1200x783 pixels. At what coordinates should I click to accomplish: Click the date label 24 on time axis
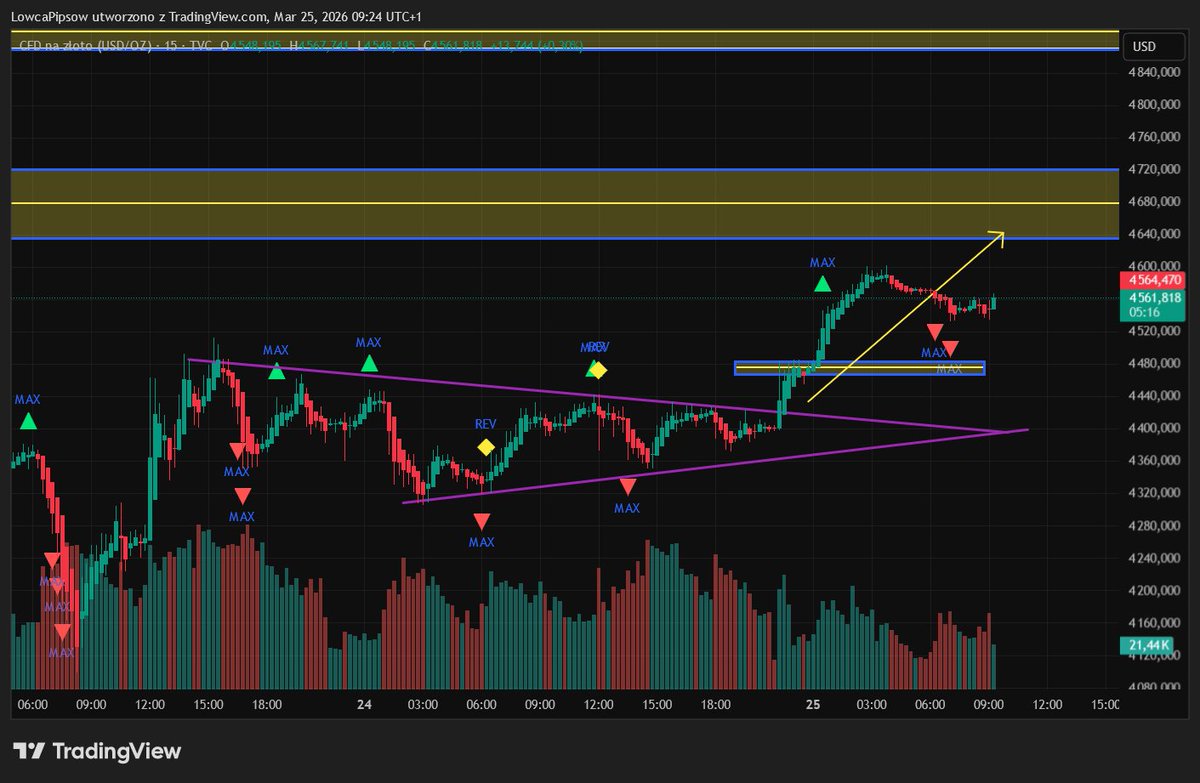(364, 705)
